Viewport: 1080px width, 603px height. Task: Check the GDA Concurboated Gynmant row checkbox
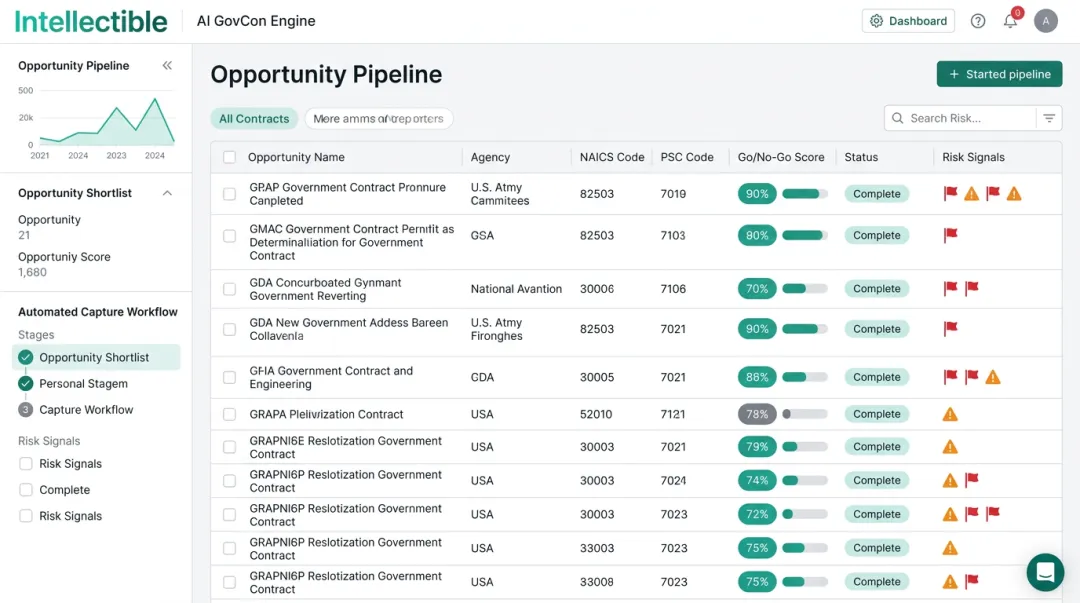pyautogui.click(x=229, y=289)
